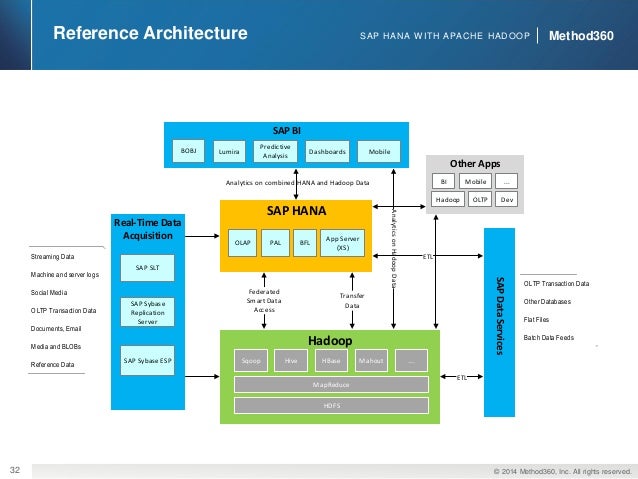The image size is (638, 479).
Task: Click the Mobile box inside SAP BI
Action: point(379,151)
